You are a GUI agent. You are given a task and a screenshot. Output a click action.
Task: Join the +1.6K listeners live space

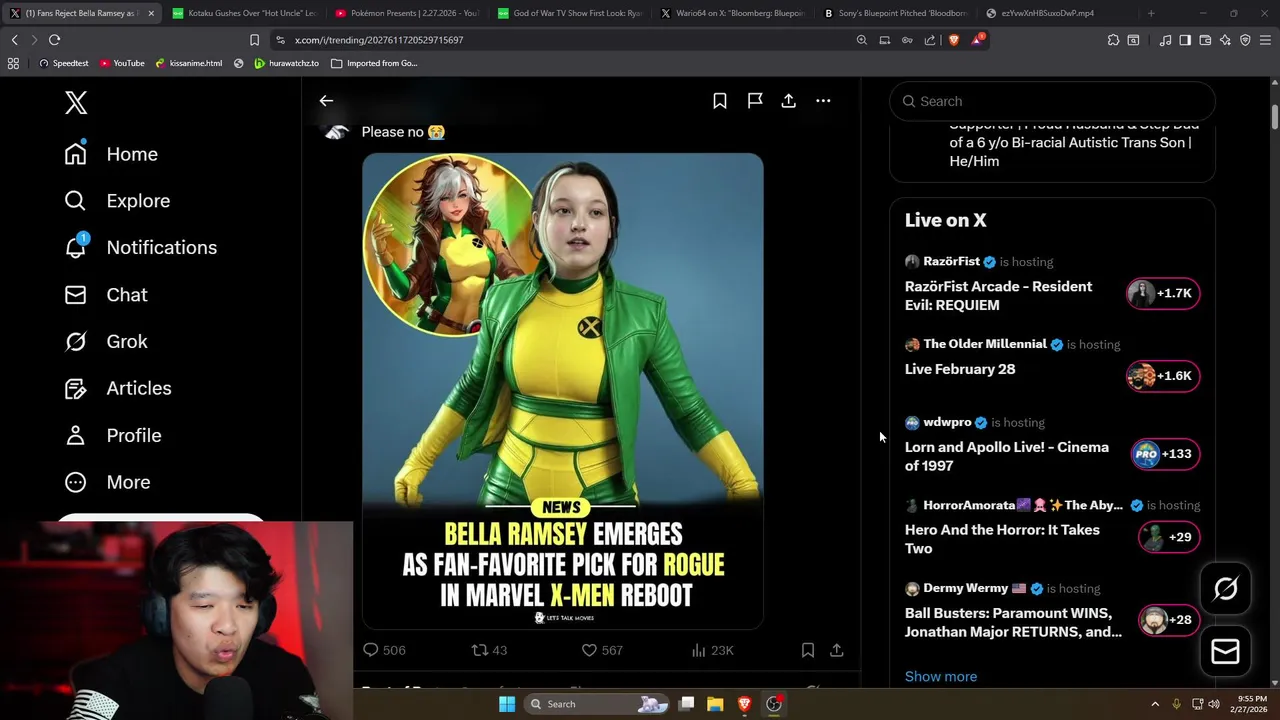1163,376
